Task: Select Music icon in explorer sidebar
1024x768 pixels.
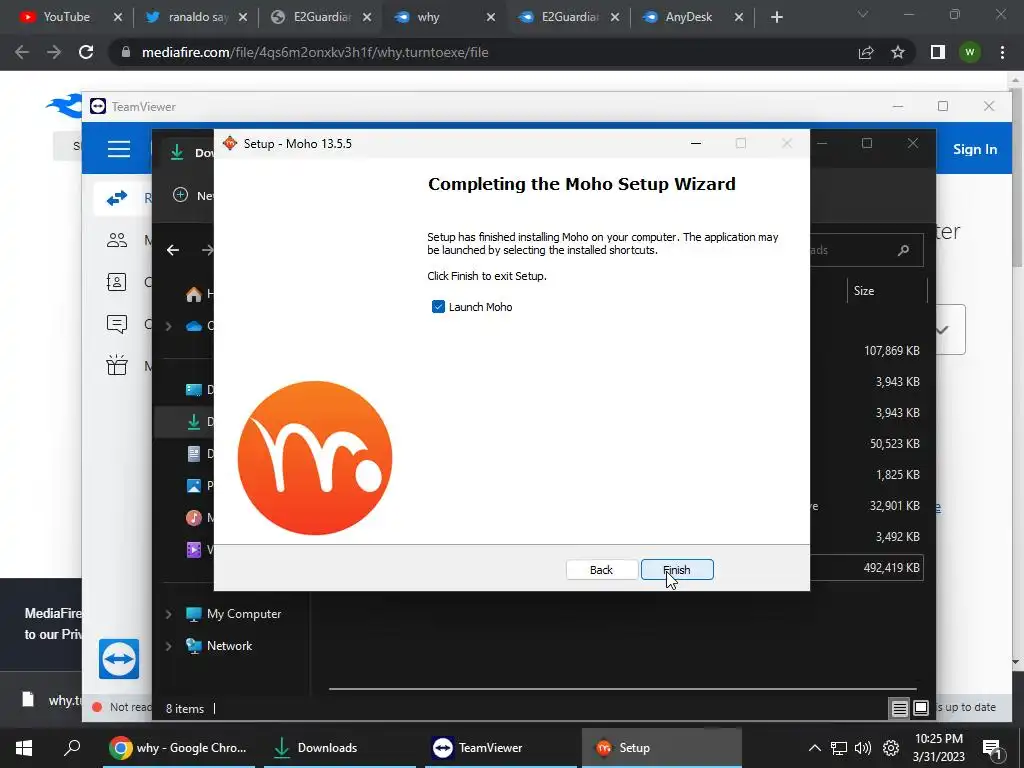Action: [x=194, y=517]
